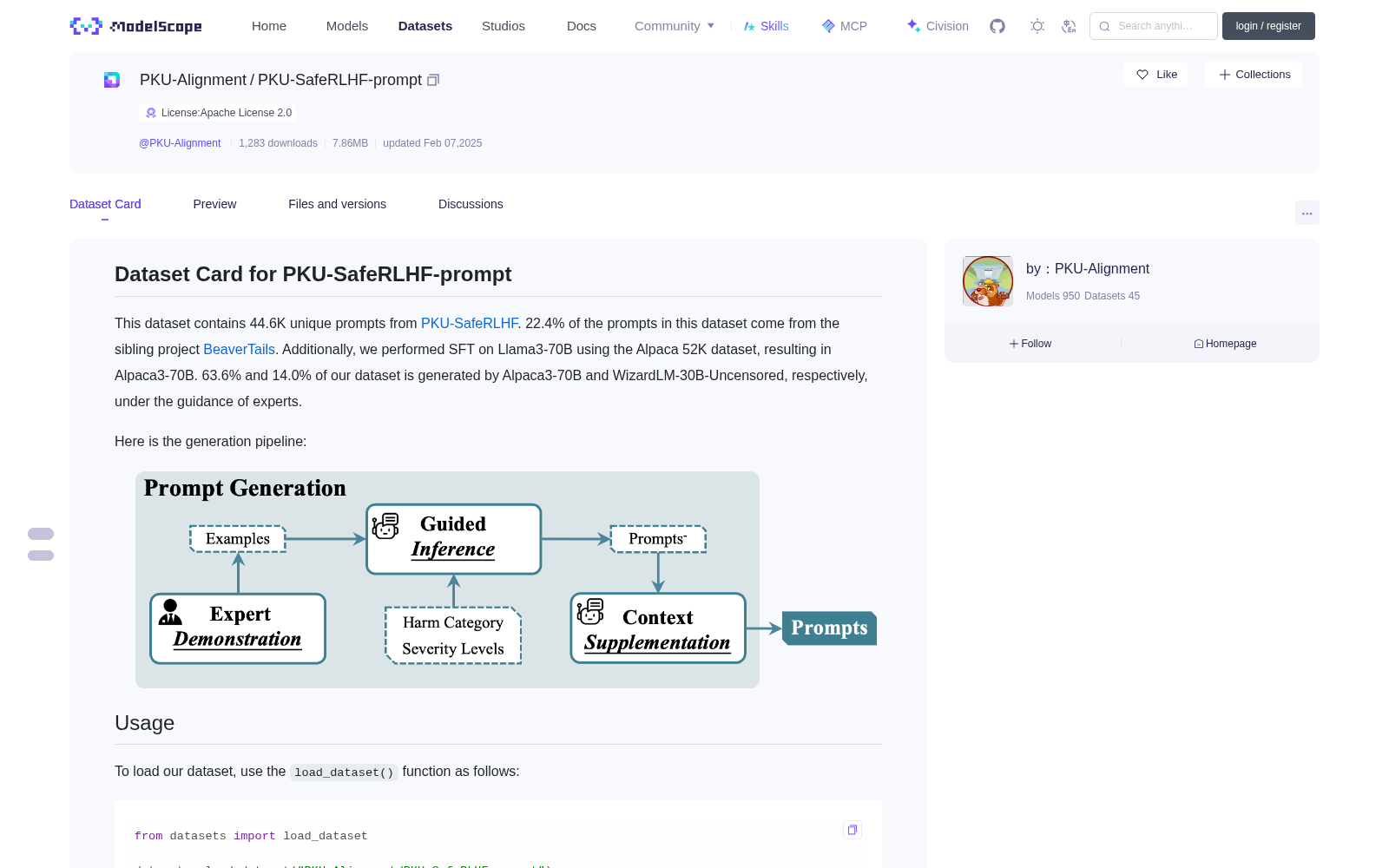Open the GitHub repository icon

[x=997, y=26]
